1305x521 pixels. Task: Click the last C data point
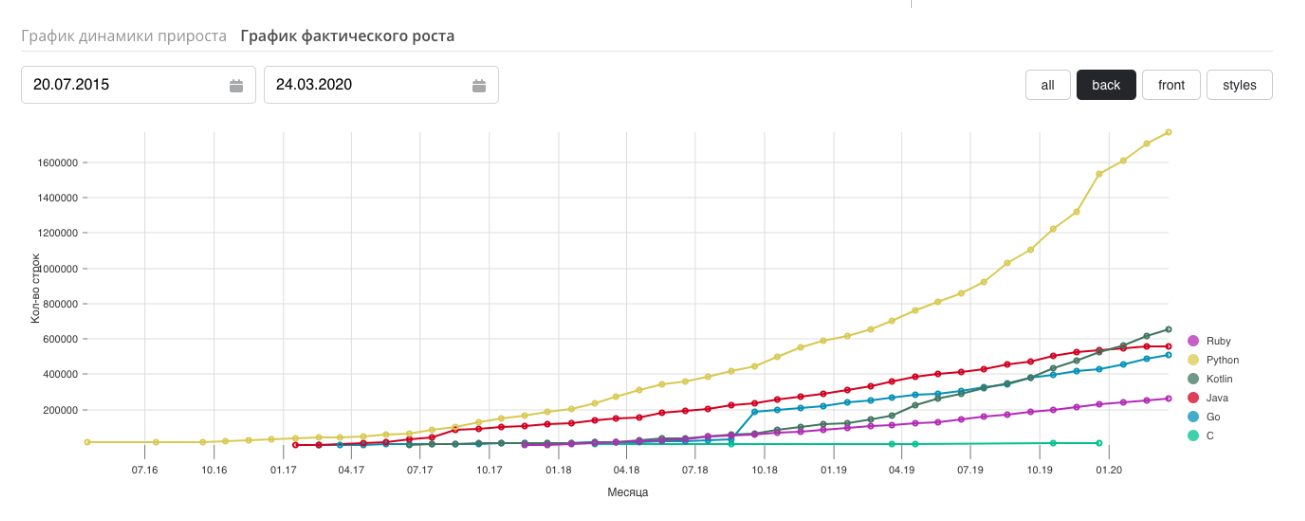[1099, 443]
